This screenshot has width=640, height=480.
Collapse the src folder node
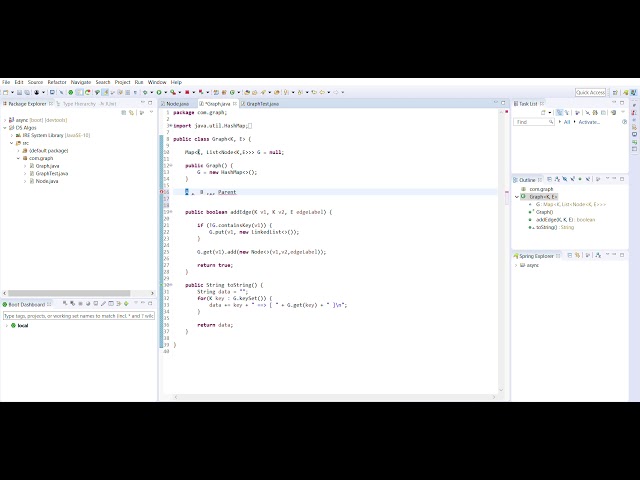pos(12,143)
